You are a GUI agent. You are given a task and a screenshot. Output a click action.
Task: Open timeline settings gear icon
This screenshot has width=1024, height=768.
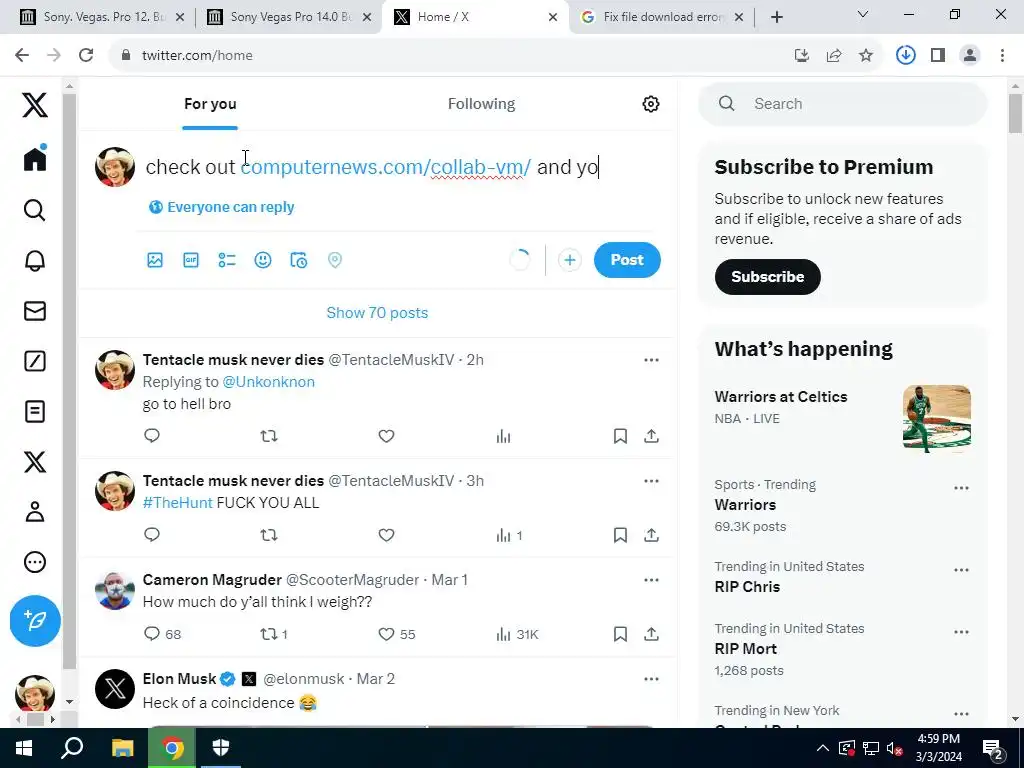tap(650, 104)
